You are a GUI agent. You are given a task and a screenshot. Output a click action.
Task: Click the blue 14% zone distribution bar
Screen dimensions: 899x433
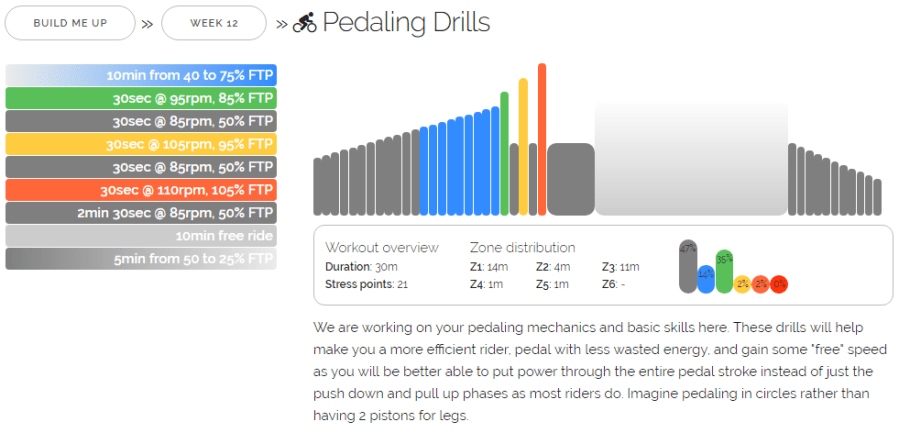pos(706,279)
